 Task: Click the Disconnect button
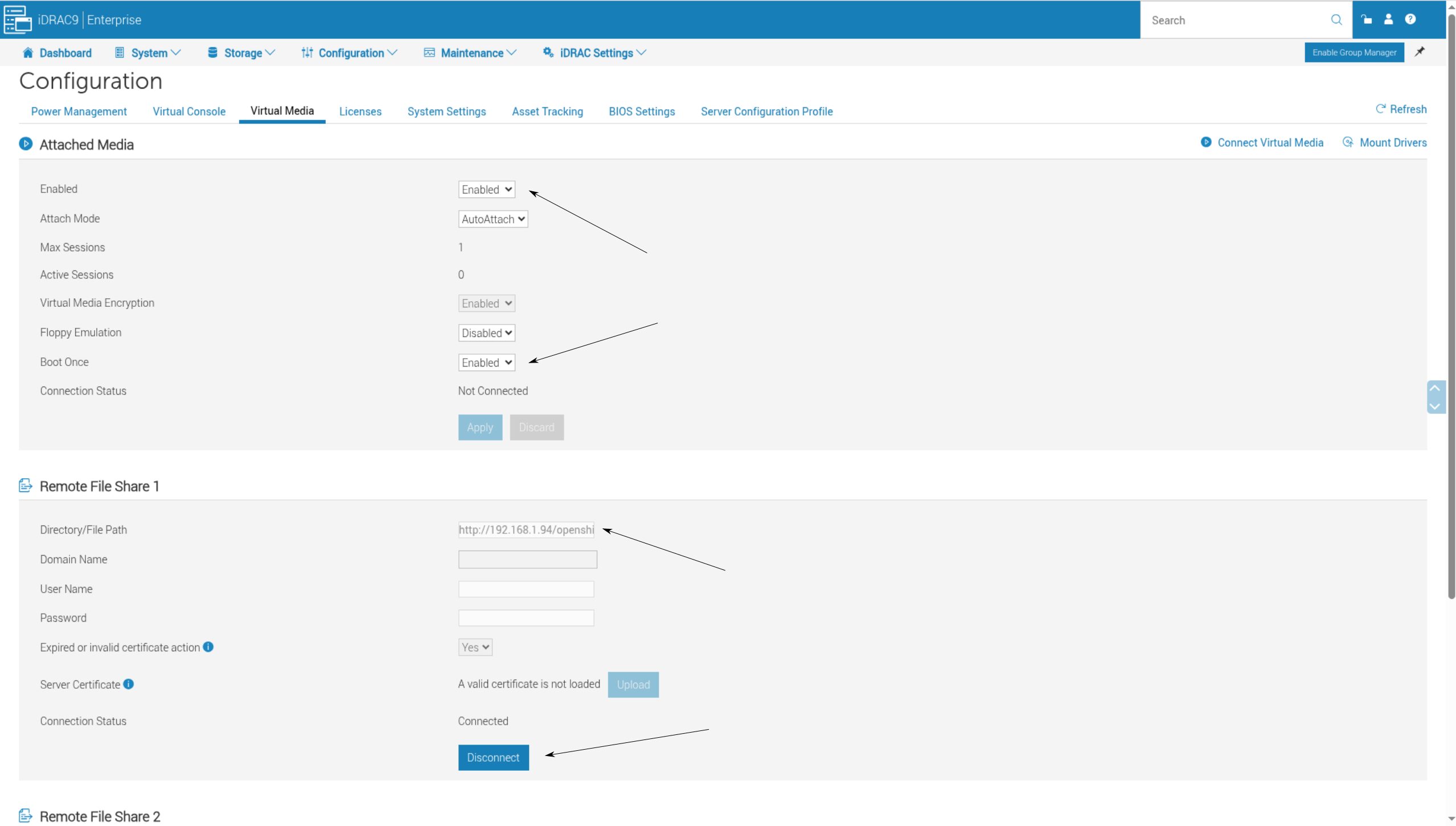(493, 757)
